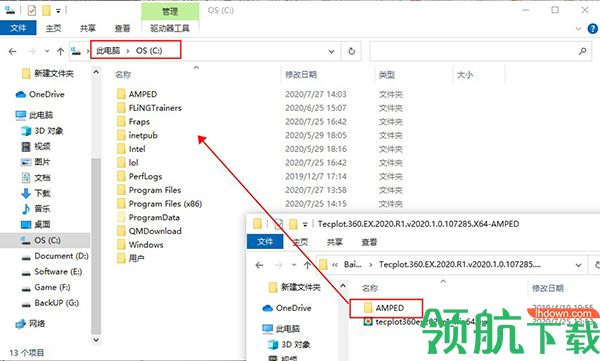The image size is (600, 361).
Task: Sort by 名称 column in the C: window
Action: pos(123,75)
